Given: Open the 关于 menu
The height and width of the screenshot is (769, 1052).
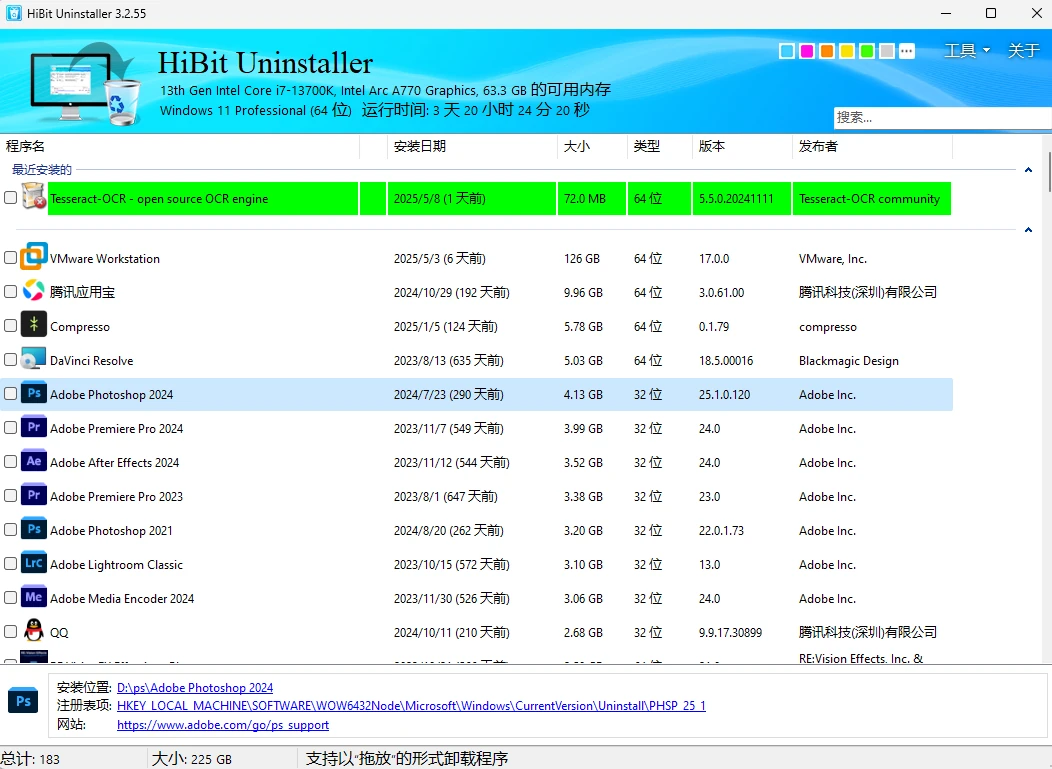Looking at the screenshot, I should coord(1023,51).
